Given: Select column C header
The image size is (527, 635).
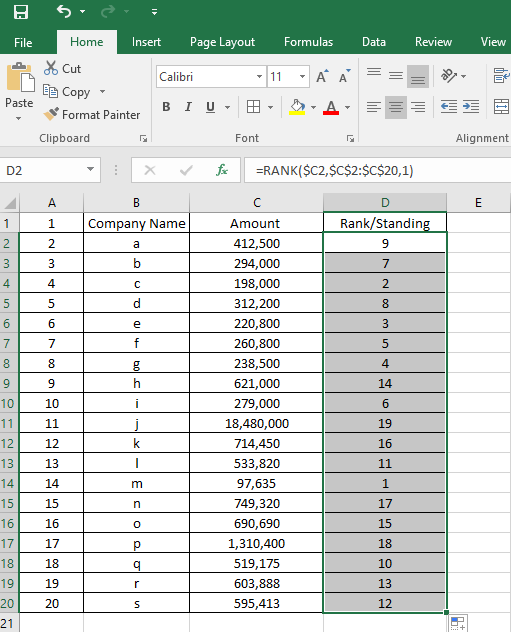Looking at the screenshot, I should [256, 202].
